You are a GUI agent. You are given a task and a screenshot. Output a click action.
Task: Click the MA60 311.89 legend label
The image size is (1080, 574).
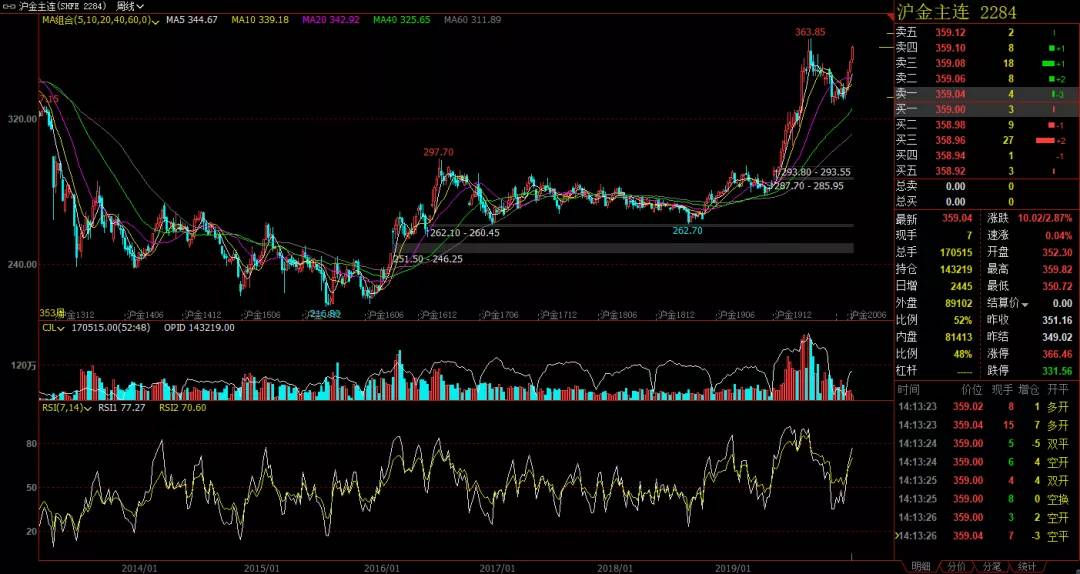[x=472, y=20]
